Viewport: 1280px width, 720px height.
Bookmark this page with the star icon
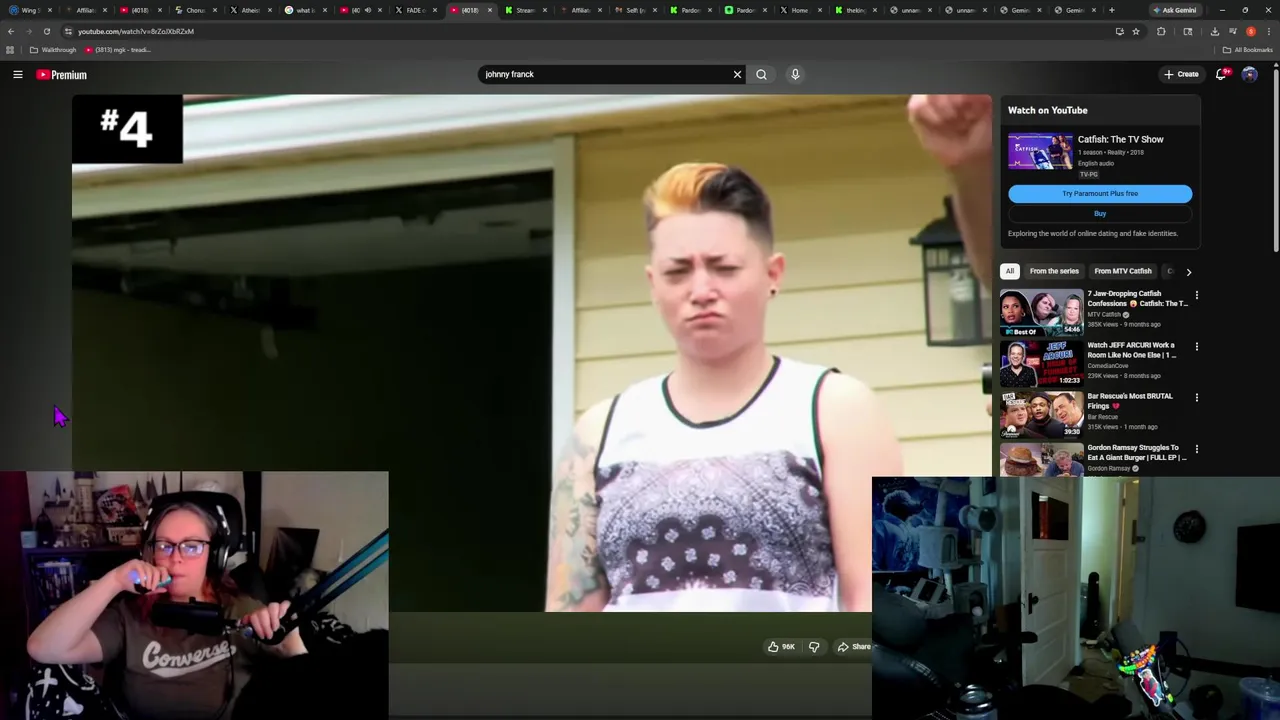pyautogui.click(x=1136, y=31)
